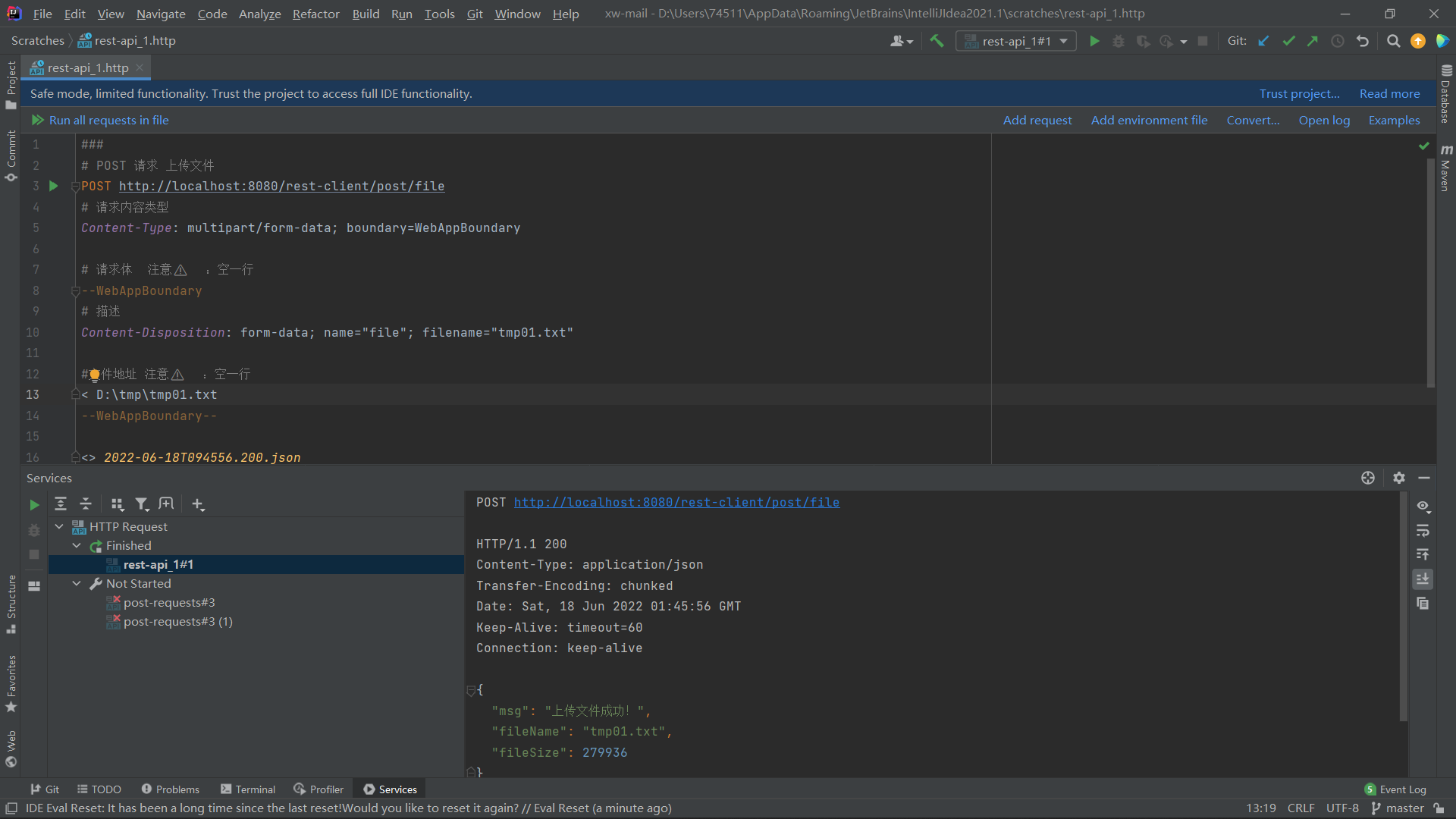The image size is (1456, 819).
Task: Click the Services settings gear icon
Action: [x=1399, y=478]
